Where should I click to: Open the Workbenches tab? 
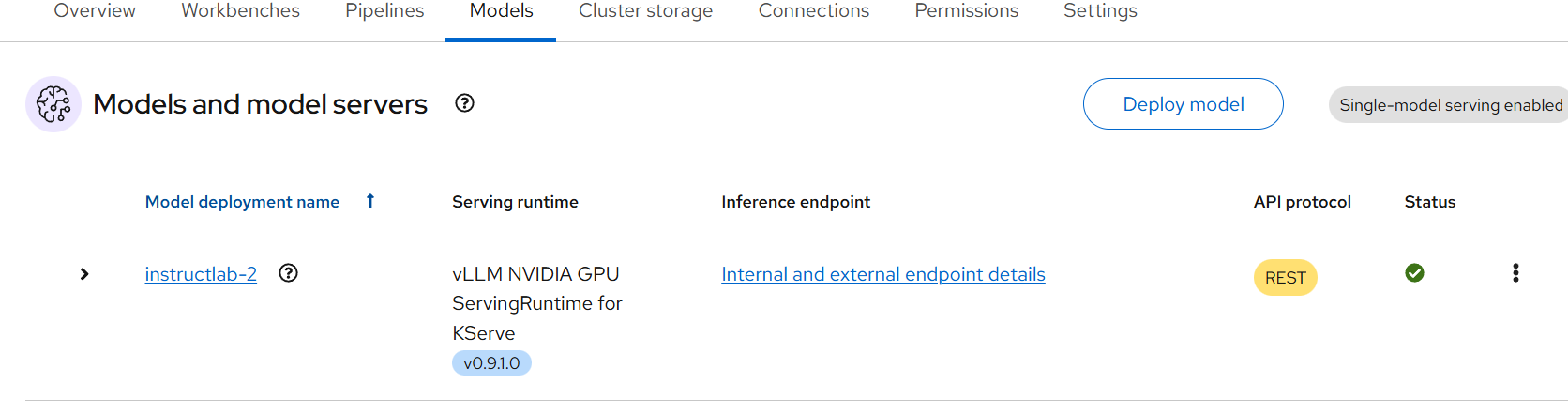click(240, 11)
